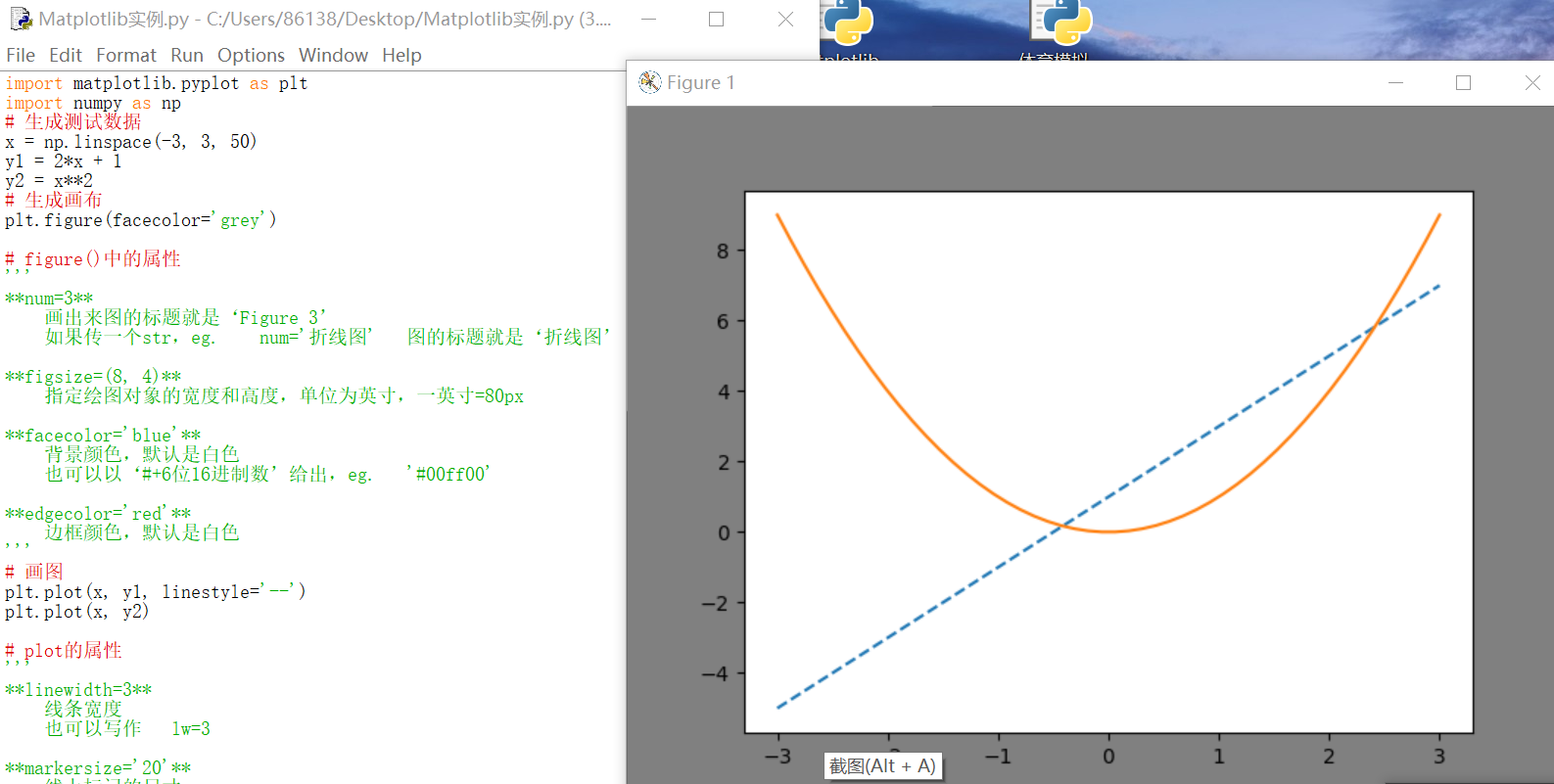Click the docstring line '线条宽度'
This screenshot has height=784, width=1554.
(x=83, y=710)
